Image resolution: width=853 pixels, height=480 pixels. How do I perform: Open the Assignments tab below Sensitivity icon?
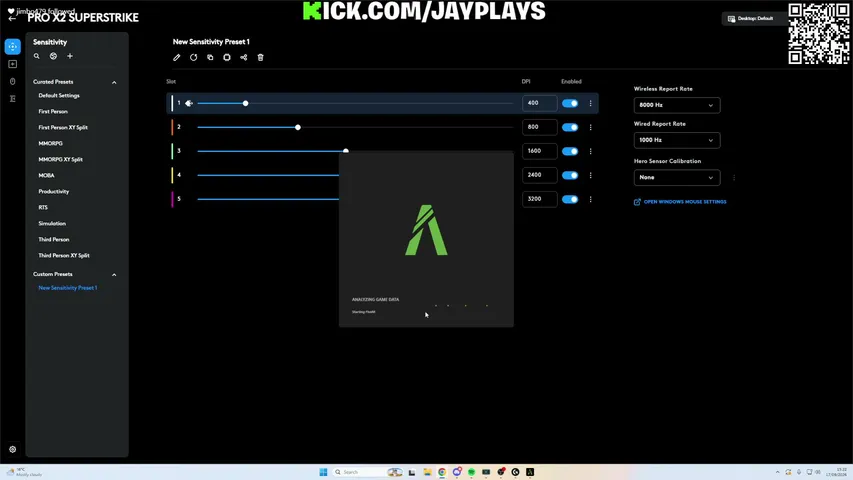[13, 64]
